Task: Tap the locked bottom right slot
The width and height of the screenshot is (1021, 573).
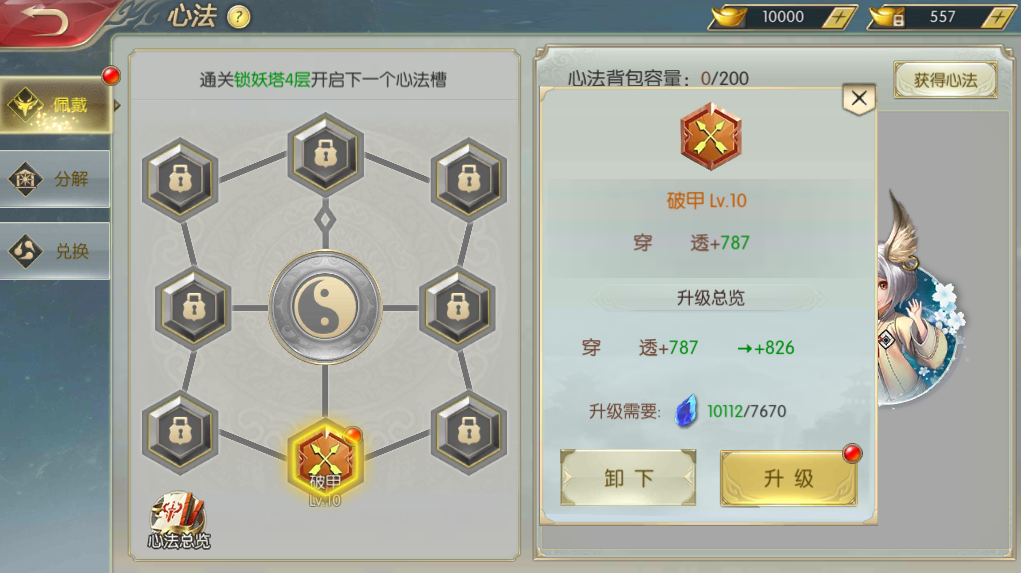Action: click(469, 432)
